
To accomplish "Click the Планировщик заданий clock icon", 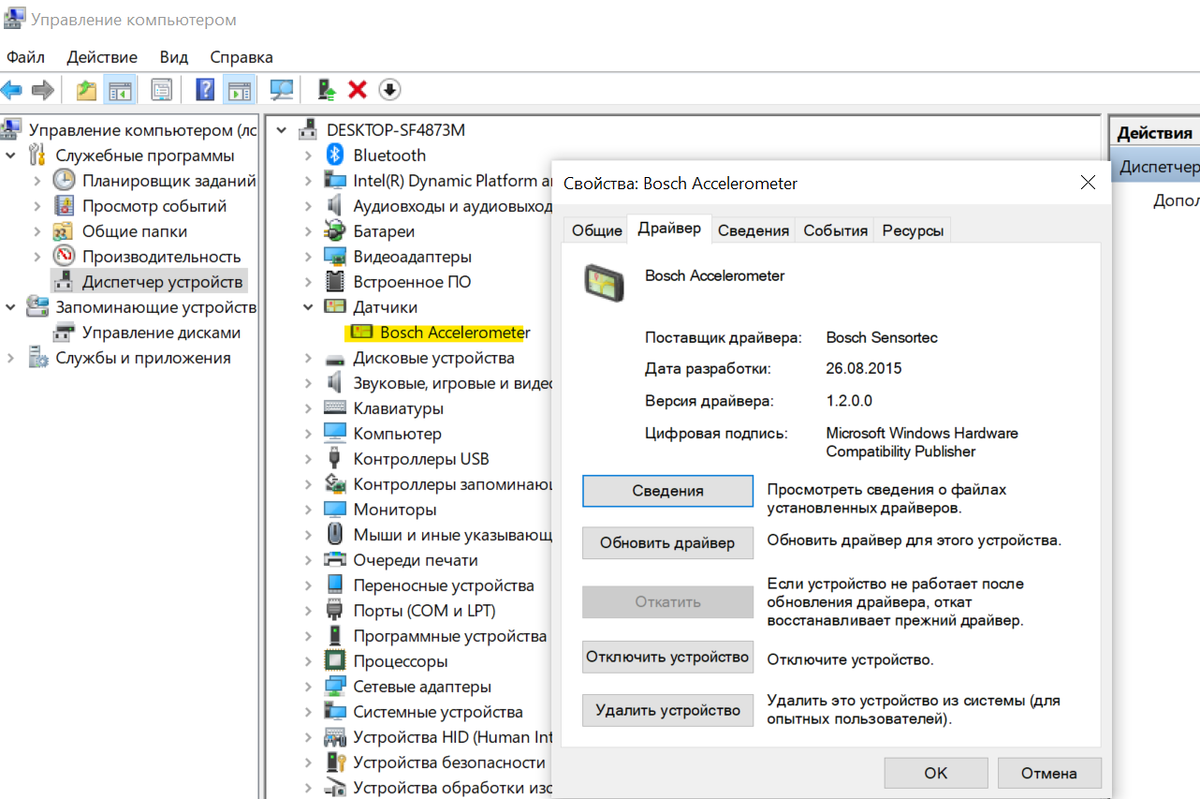I will 64,181.
